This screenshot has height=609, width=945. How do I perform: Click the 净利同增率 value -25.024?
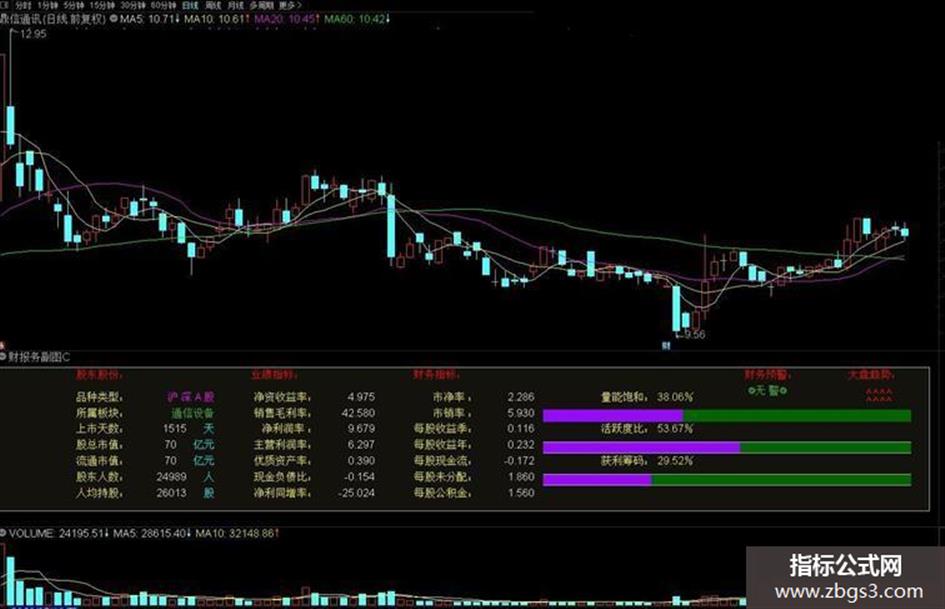356,493
